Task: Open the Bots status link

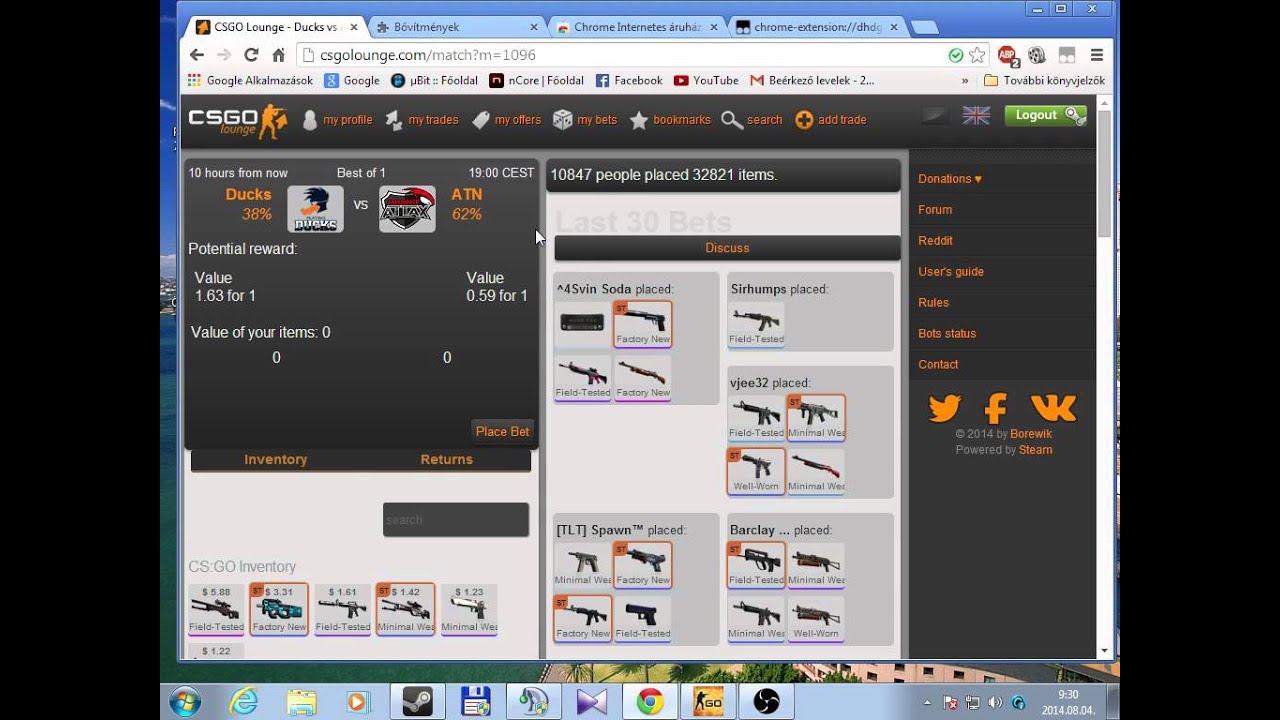Action: coord(947,334)
